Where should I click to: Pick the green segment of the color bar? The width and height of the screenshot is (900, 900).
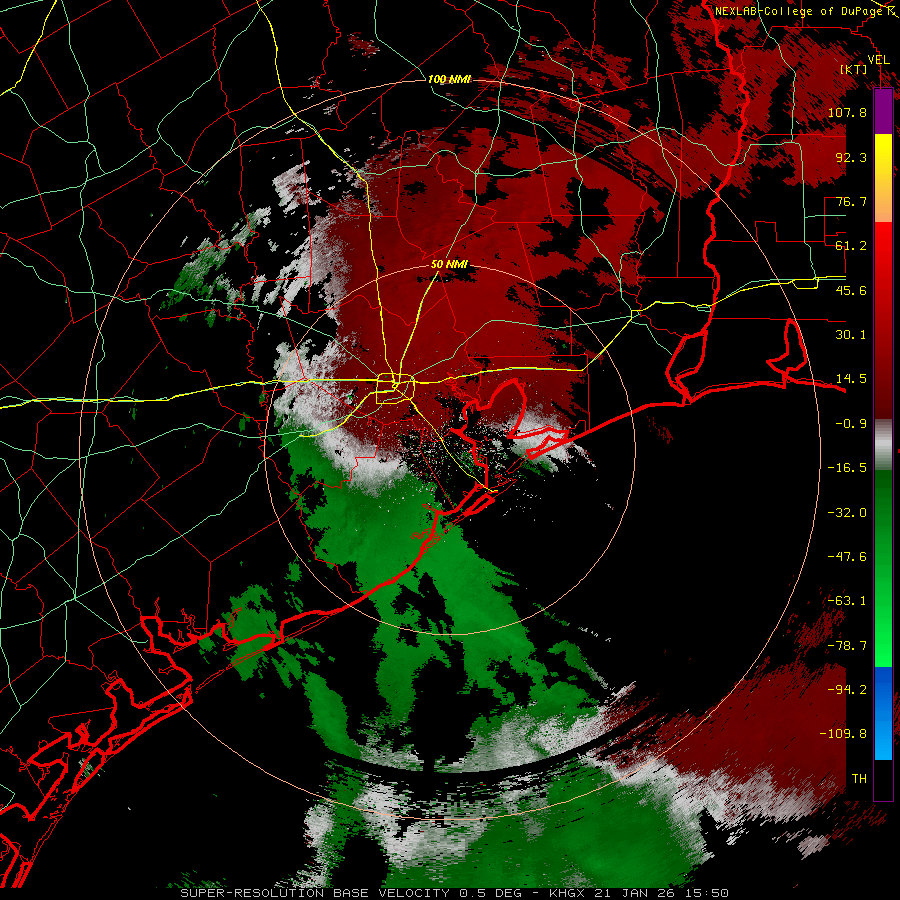pyautogui.click(x=883, y=568)
